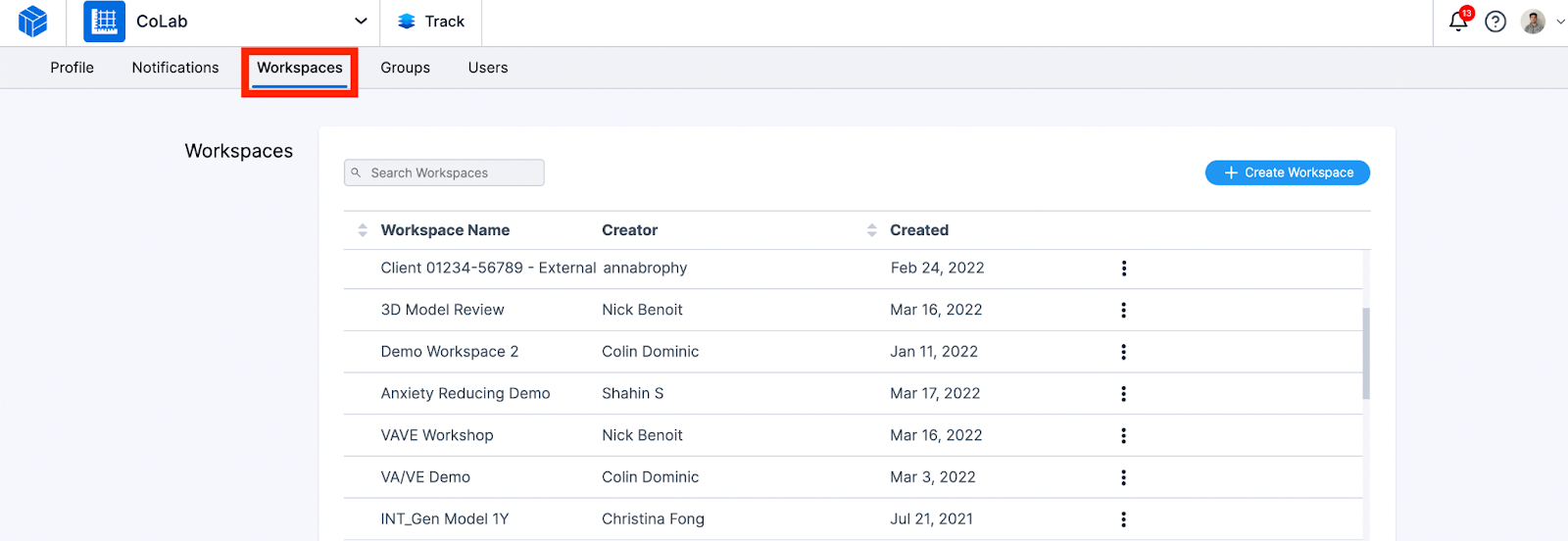Open options menu for 3D Model Review
The image size is (1568, 541).
coord(1123,310)
